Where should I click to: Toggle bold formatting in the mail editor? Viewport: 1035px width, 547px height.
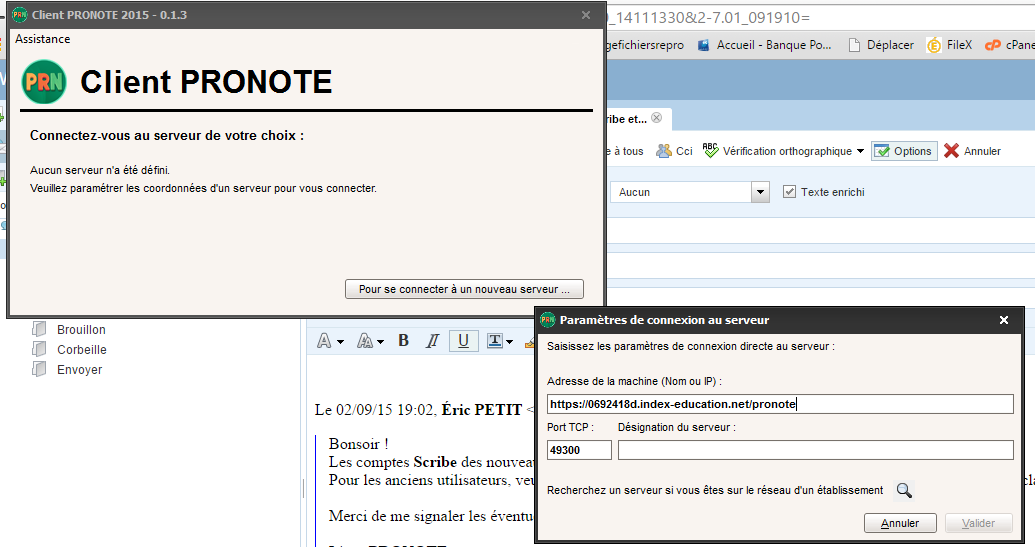pyautogui.click(x=403, y=340)
